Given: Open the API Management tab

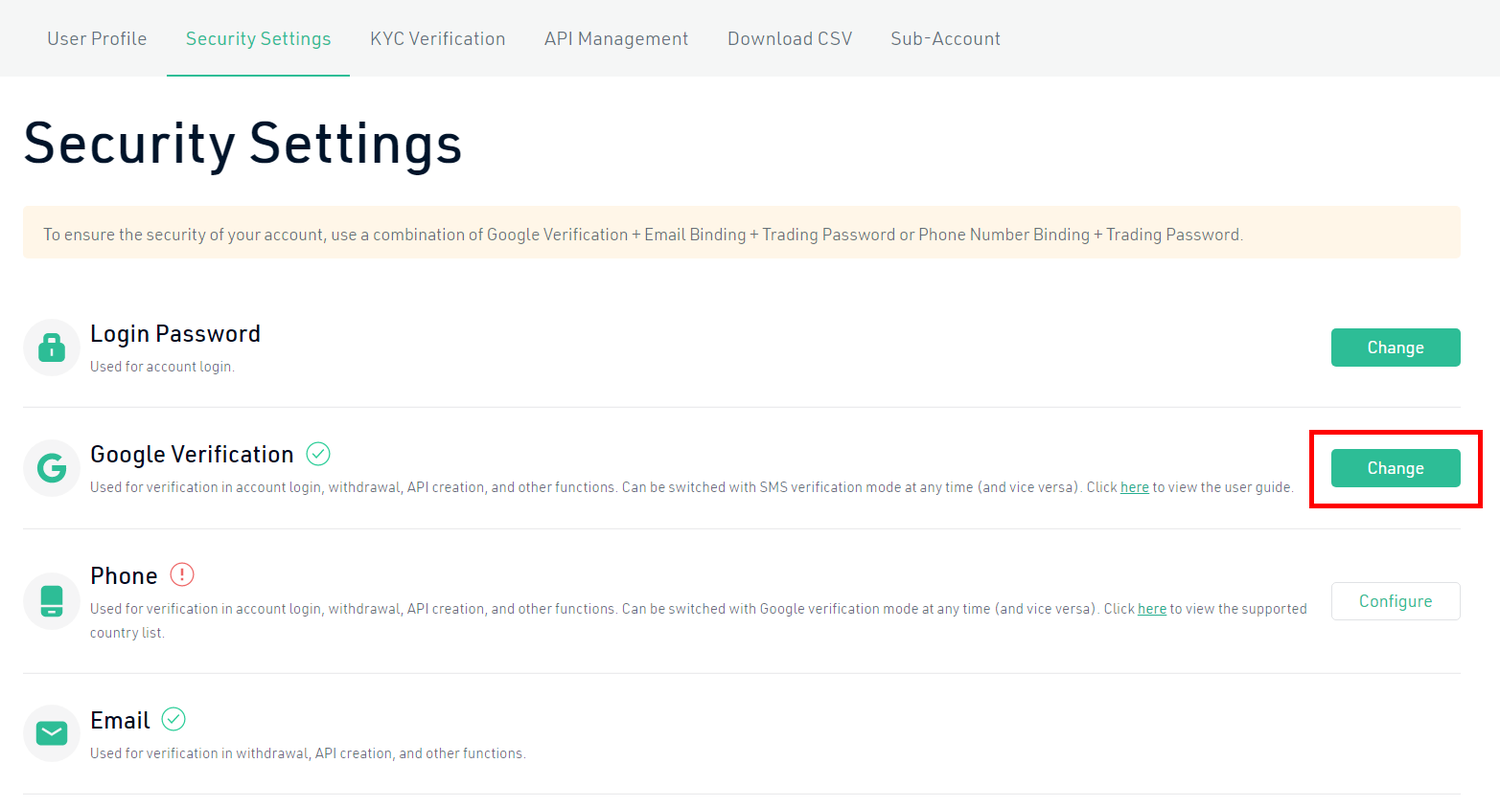Looking at the screenshot, I should coord(616,39).
